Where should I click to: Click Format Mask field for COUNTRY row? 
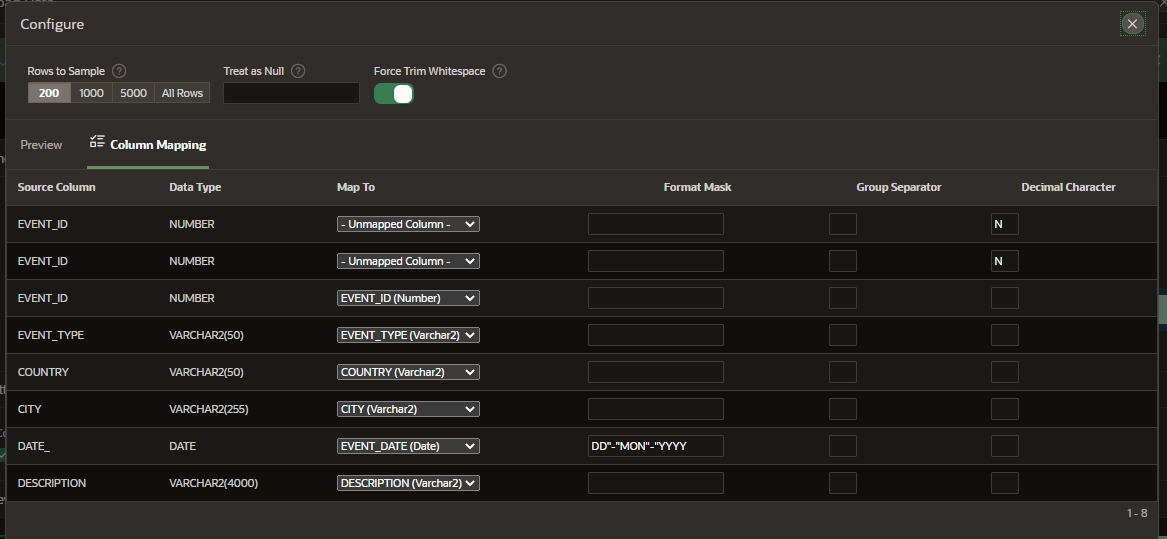coord(656,371)
